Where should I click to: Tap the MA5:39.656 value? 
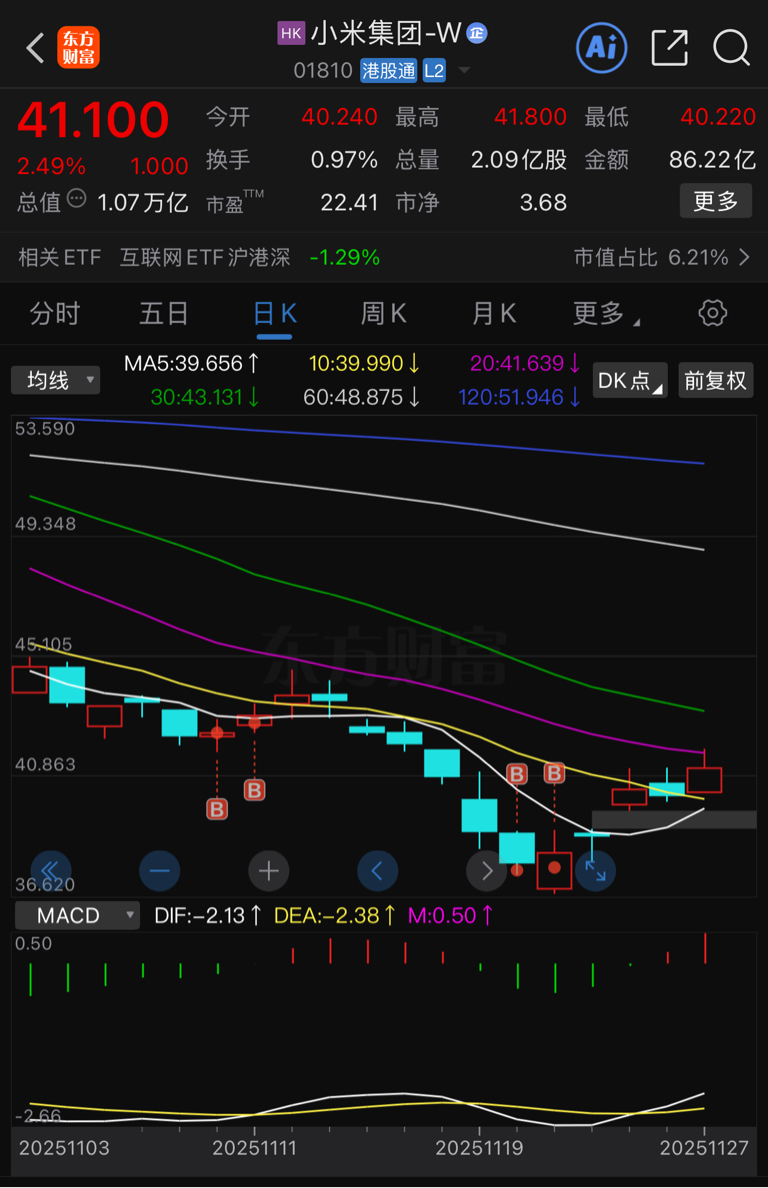click(x=191, y=364)
